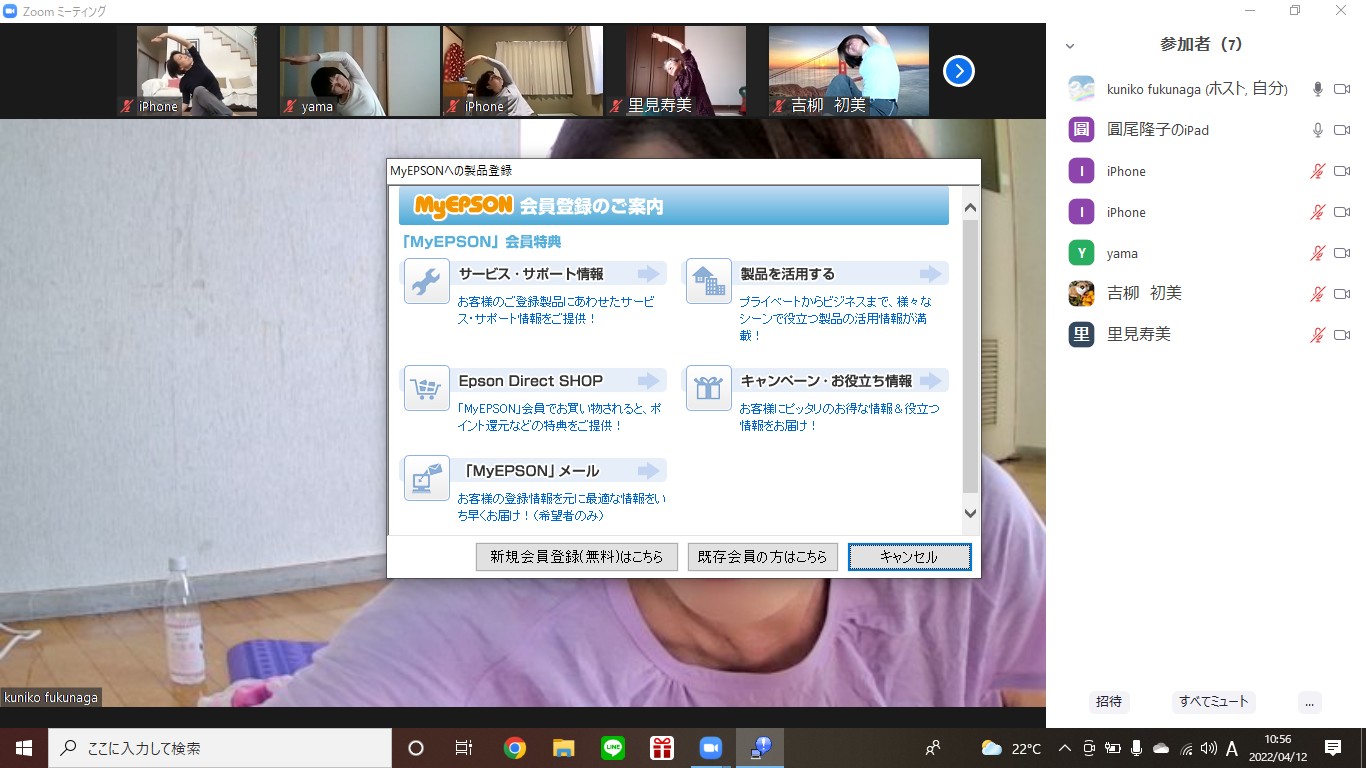Click scroll down arrow in Epson dialog
The height and width of the screenshot is (768, 1366).
[970, 513]
